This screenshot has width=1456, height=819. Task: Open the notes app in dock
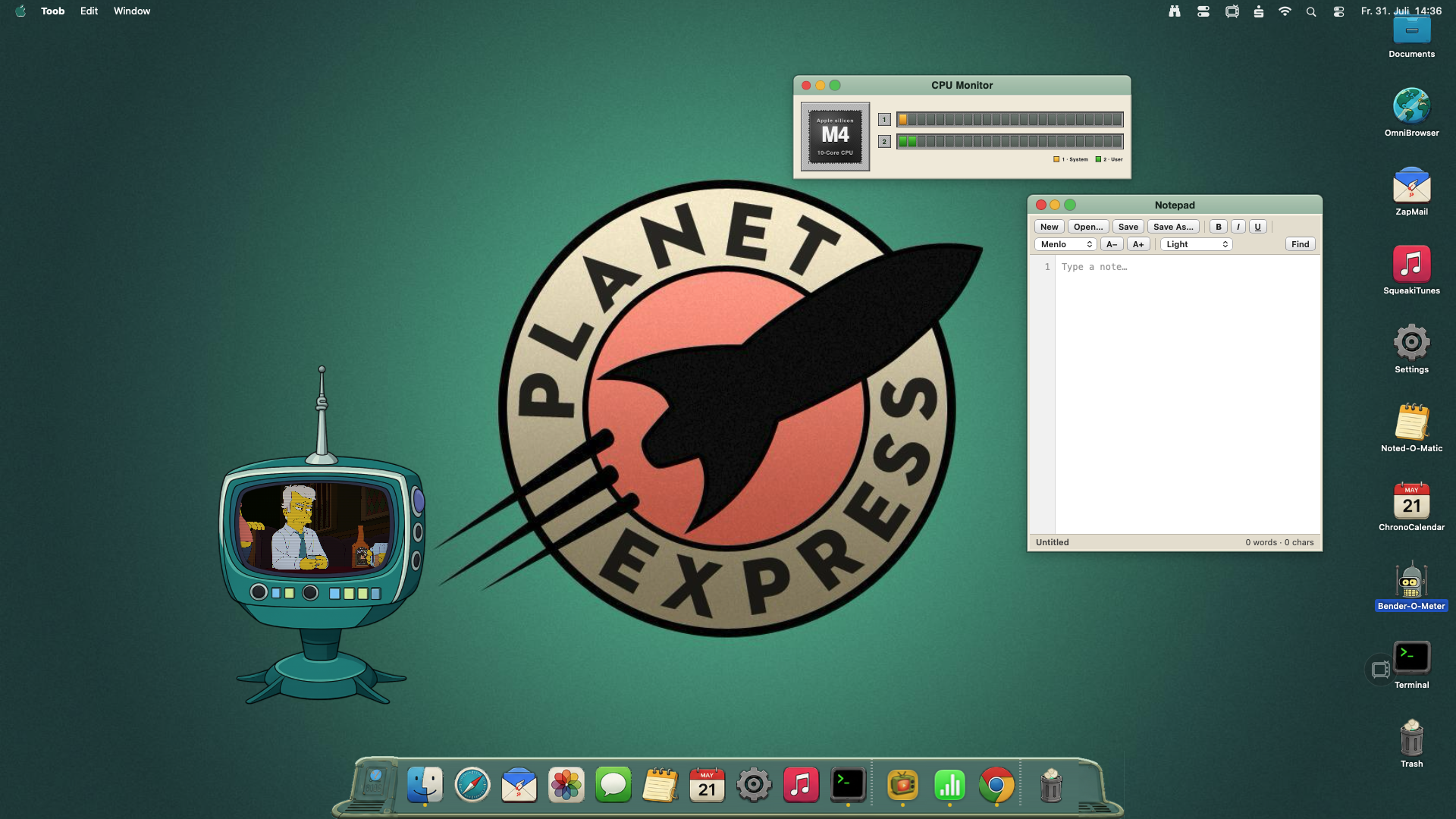click(x=660, y=785)
